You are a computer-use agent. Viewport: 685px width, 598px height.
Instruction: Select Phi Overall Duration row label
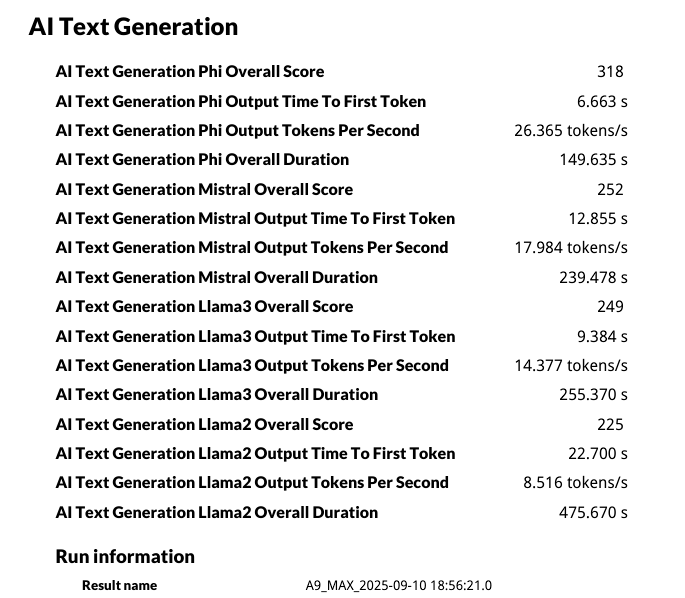[x=202, y=159]
